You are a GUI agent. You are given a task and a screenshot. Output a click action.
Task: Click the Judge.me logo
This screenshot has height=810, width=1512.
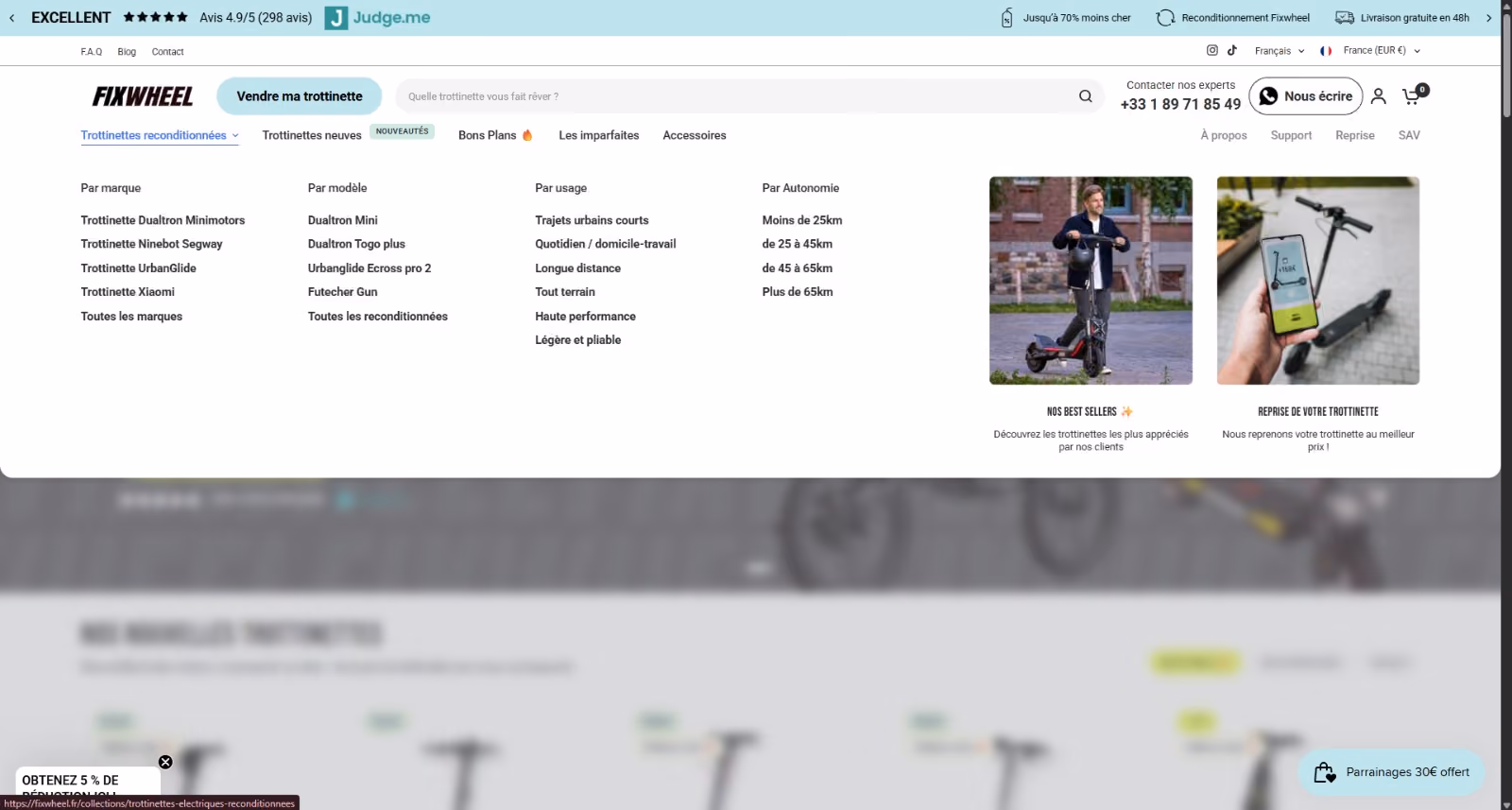tap(377, 18)
